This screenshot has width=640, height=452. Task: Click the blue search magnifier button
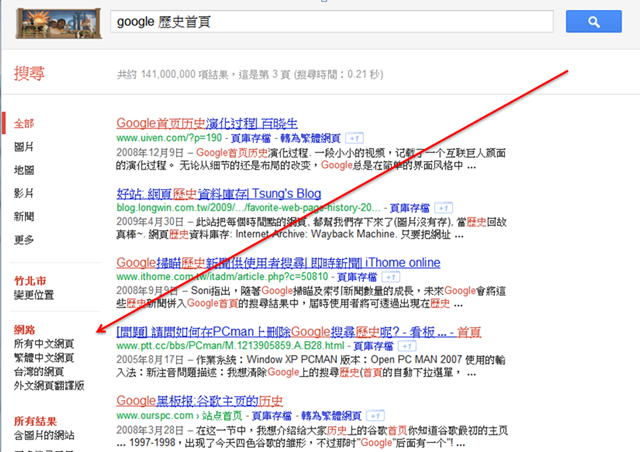593,22
